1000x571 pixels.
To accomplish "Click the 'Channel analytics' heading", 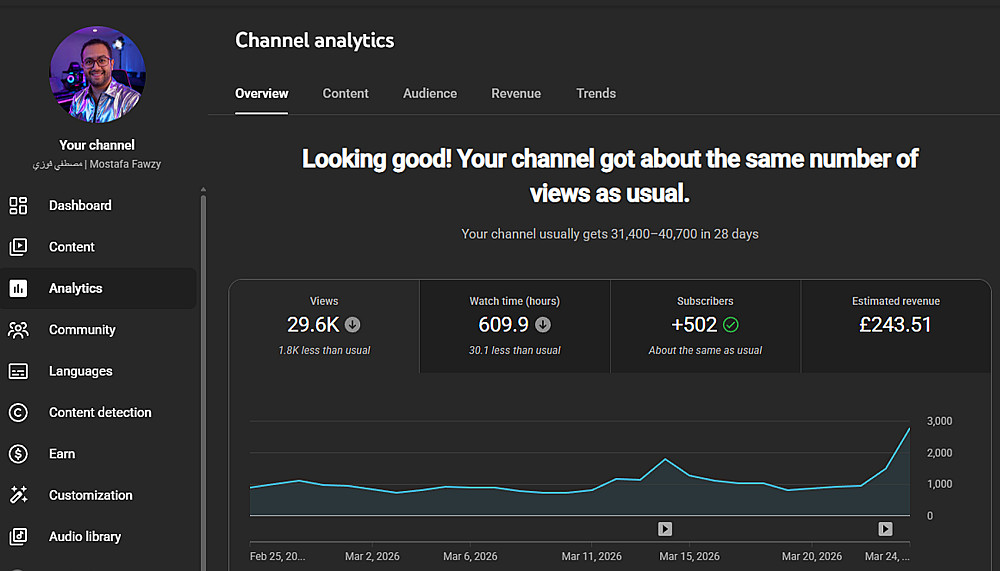I will [x=314, y=40].
